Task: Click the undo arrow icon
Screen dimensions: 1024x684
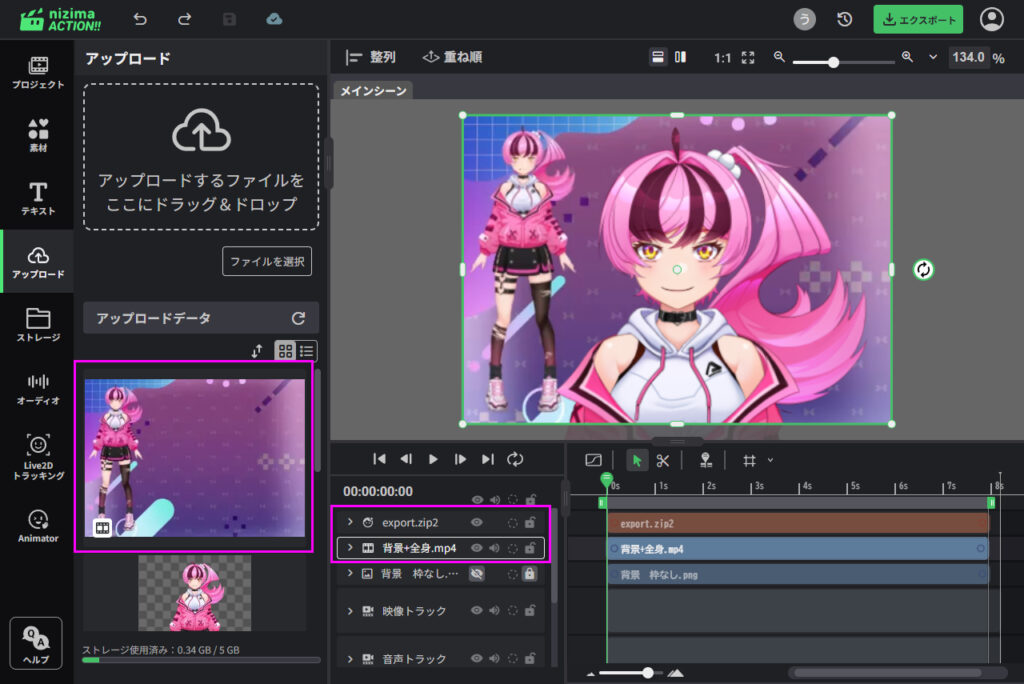Action: point(140,19)
